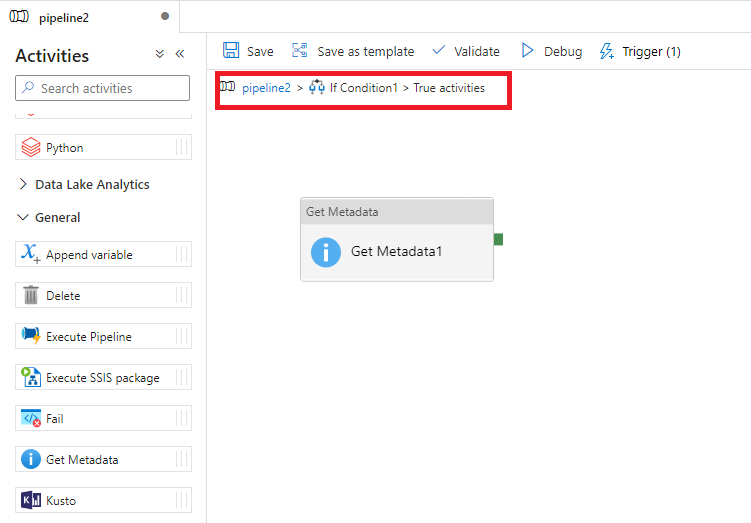Click True activities breadcrumb text
Screen dimensions: 751x523
tap(449, 88)
